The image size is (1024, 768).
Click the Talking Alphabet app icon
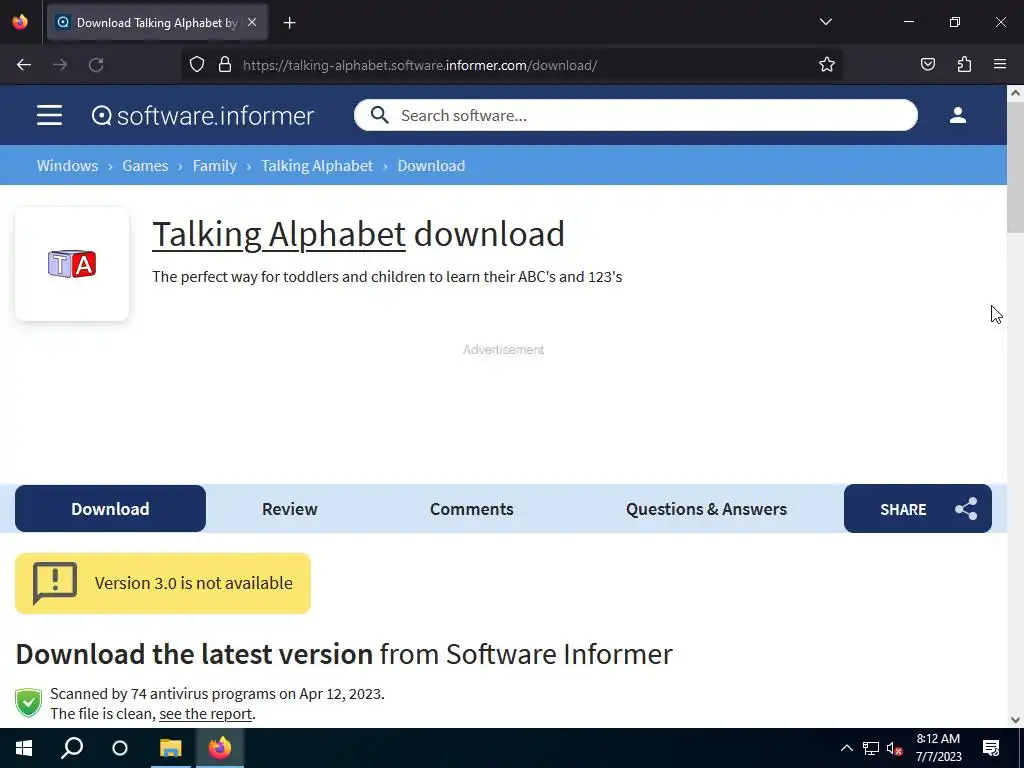72,264
